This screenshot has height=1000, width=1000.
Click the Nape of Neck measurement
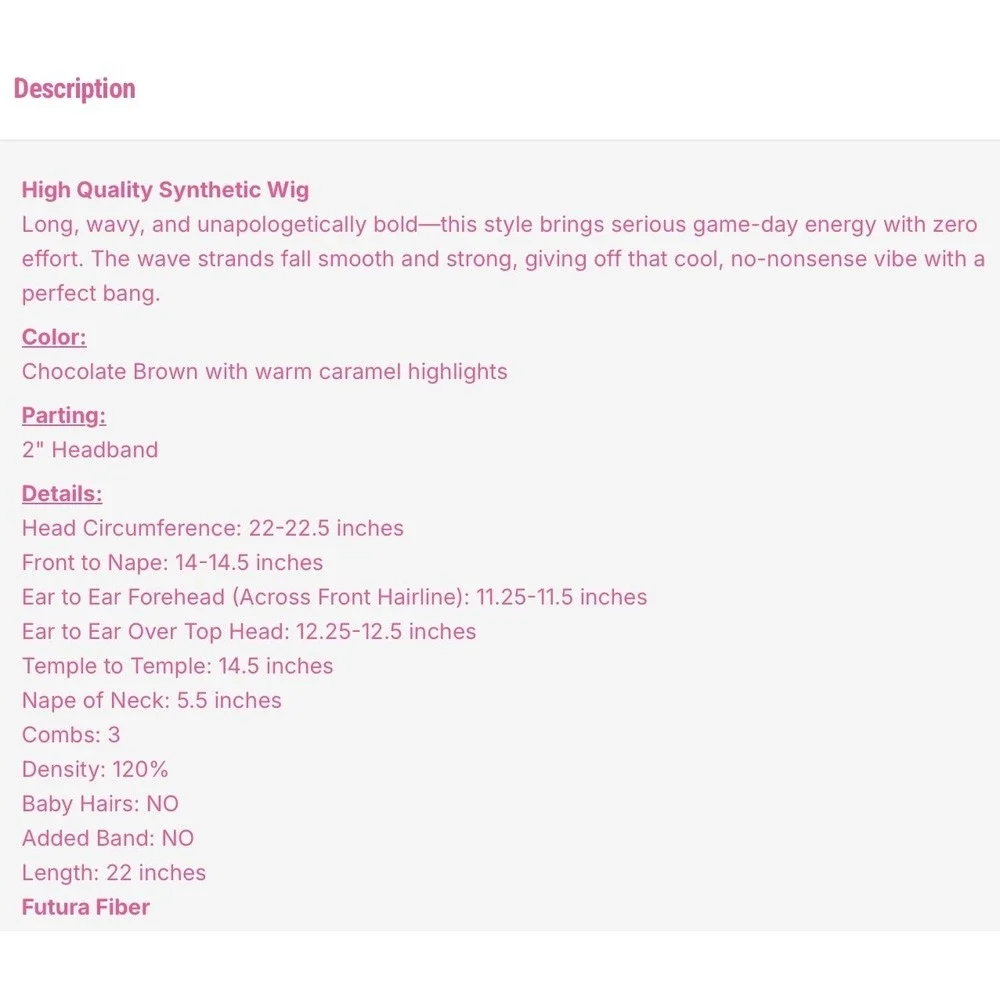point(152,700)
